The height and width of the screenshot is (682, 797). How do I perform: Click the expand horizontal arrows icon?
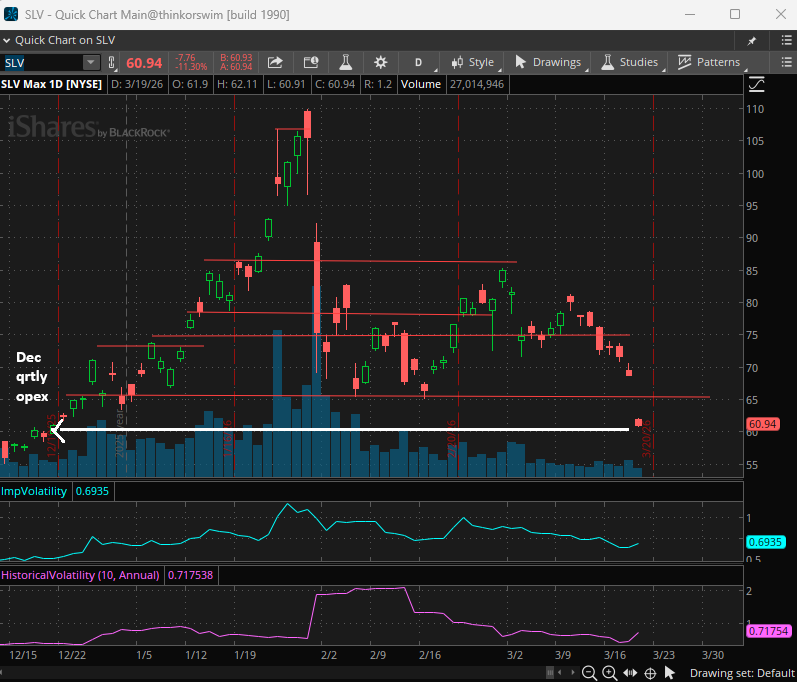(630, 673)
